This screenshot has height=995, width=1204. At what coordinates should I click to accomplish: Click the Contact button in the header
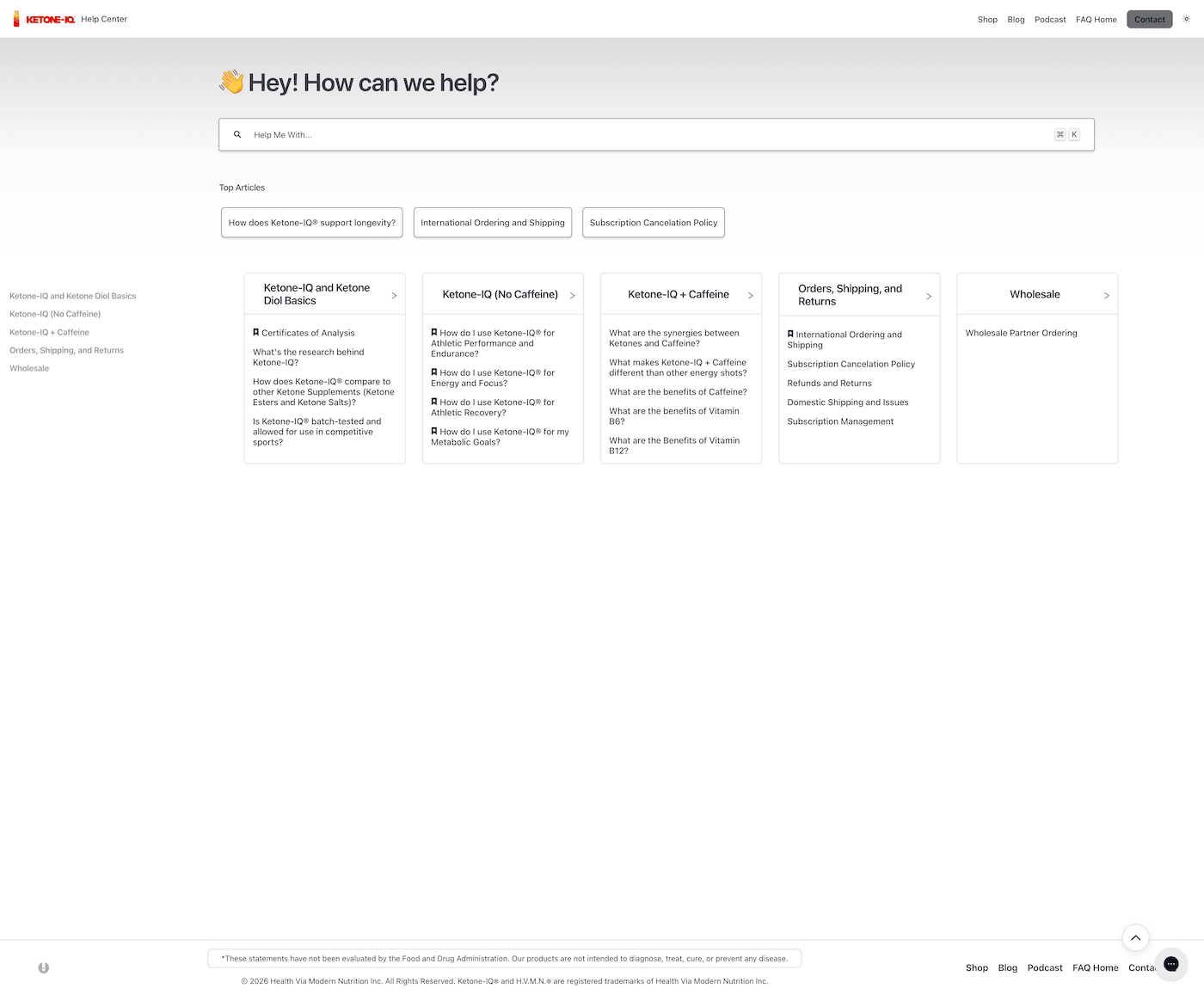(1150, 19)
